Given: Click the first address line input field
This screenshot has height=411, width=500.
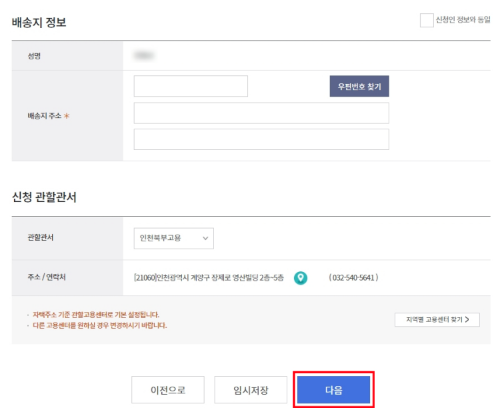Looking at the screenshot, I should coord(261,113).
